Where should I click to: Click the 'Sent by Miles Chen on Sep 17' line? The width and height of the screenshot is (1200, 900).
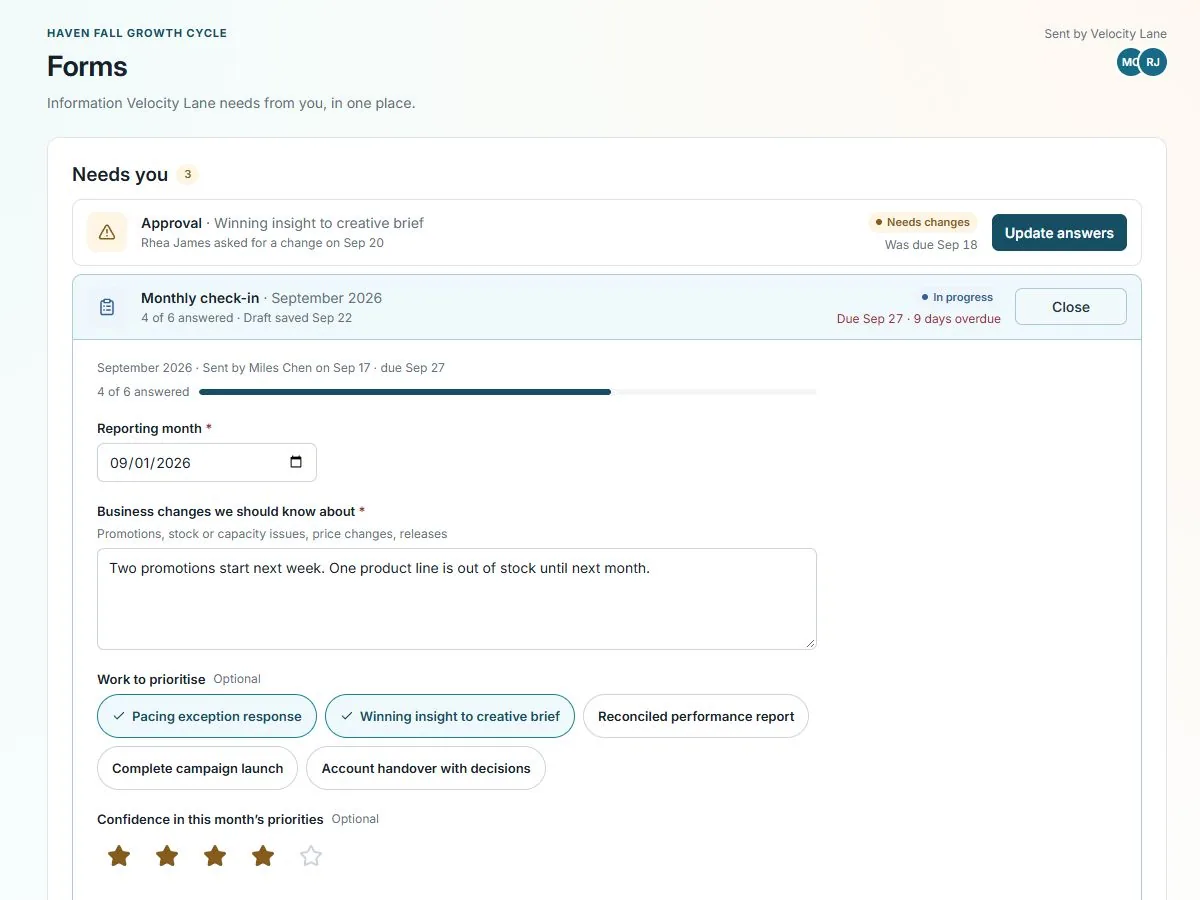point(271,368)
